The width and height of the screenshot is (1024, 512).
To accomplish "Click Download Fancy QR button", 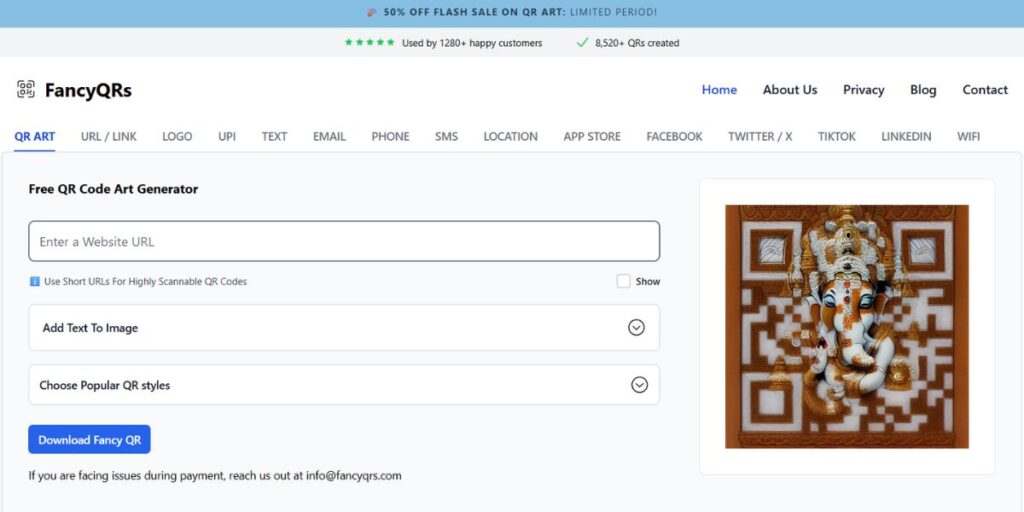I will [89, 440].
